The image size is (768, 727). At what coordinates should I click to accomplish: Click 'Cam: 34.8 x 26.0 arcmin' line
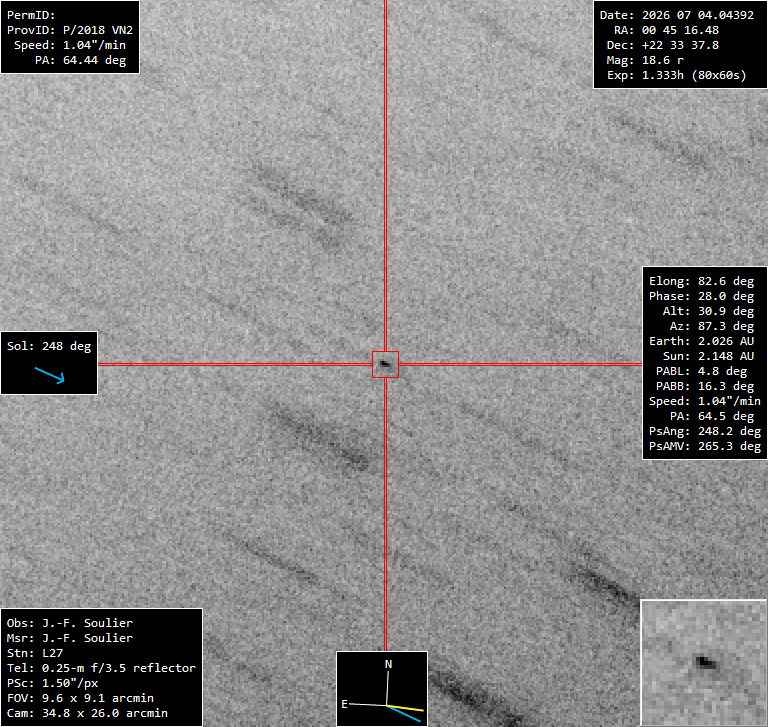[x=87, y=713]
